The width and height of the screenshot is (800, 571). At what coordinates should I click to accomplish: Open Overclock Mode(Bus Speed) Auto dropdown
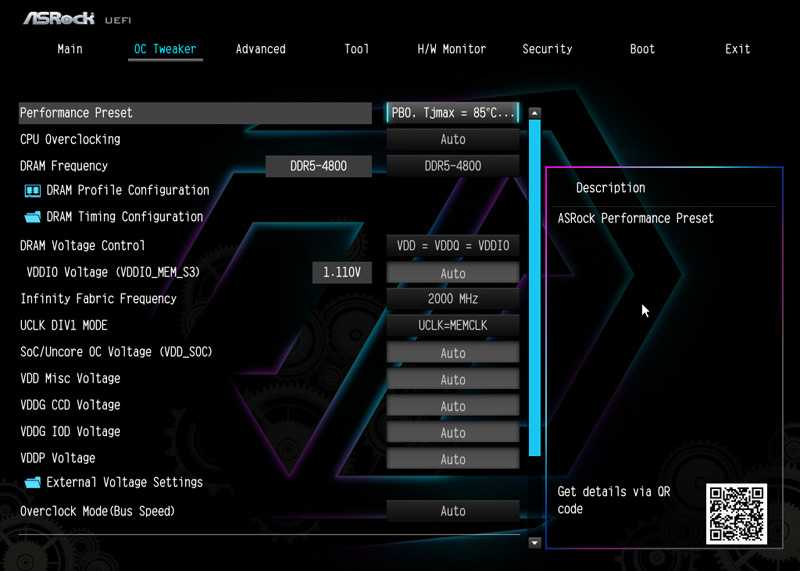tap(453, 511)
